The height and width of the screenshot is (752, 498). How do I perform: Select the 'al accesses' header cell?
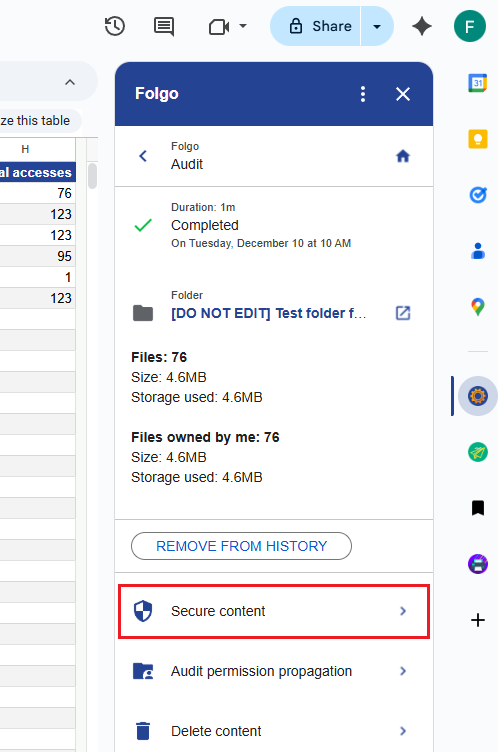(37, 172)
